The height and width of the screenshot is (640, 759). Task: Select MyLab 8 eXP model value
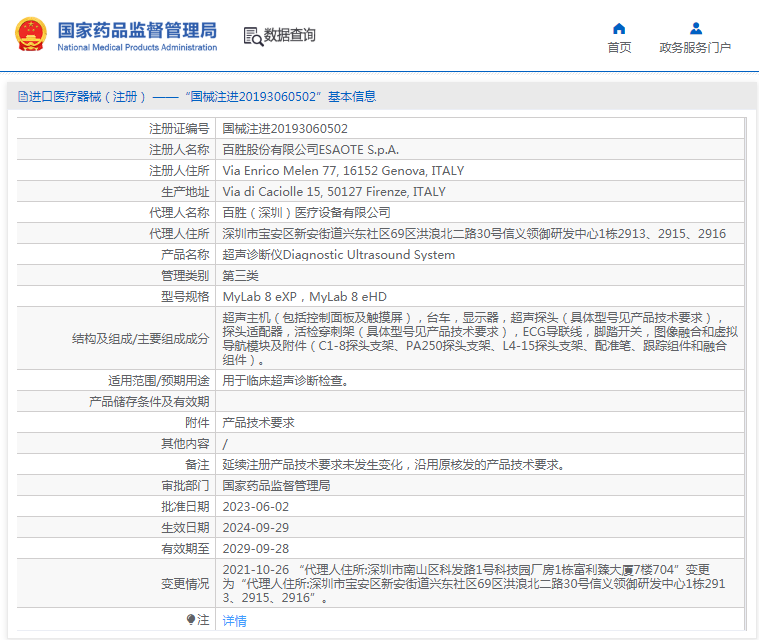click(304, 297)
